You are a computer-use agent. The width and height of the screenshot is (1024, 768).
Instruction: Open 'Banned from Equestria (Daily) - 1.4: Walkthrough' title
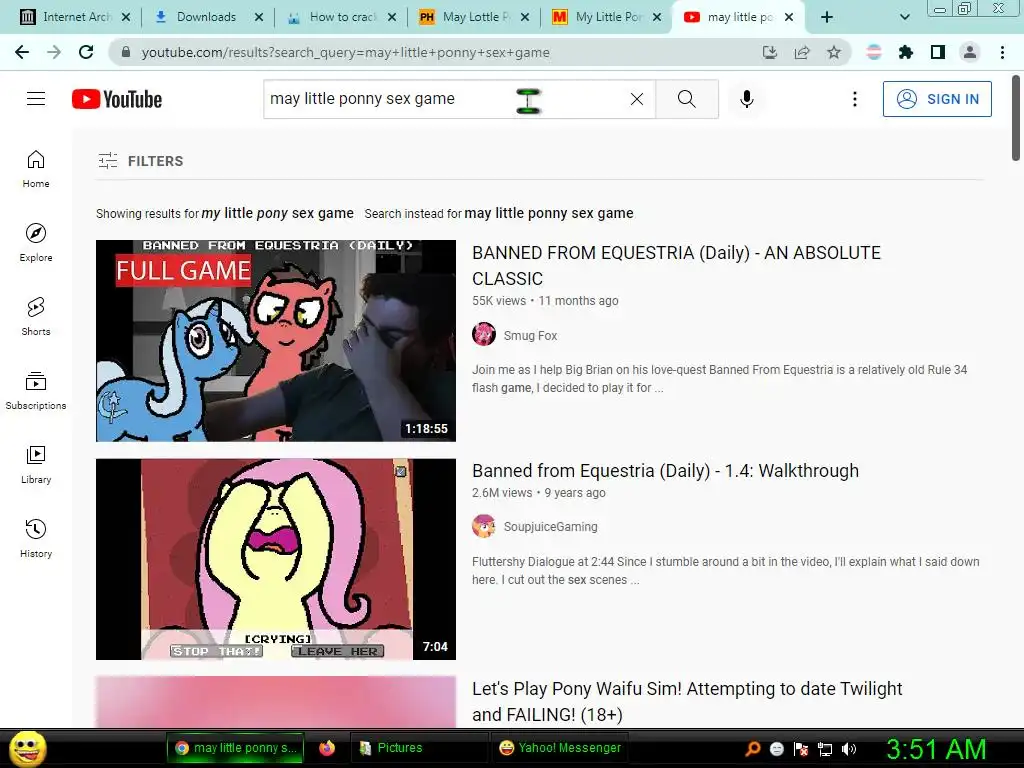tap(665, 470)
